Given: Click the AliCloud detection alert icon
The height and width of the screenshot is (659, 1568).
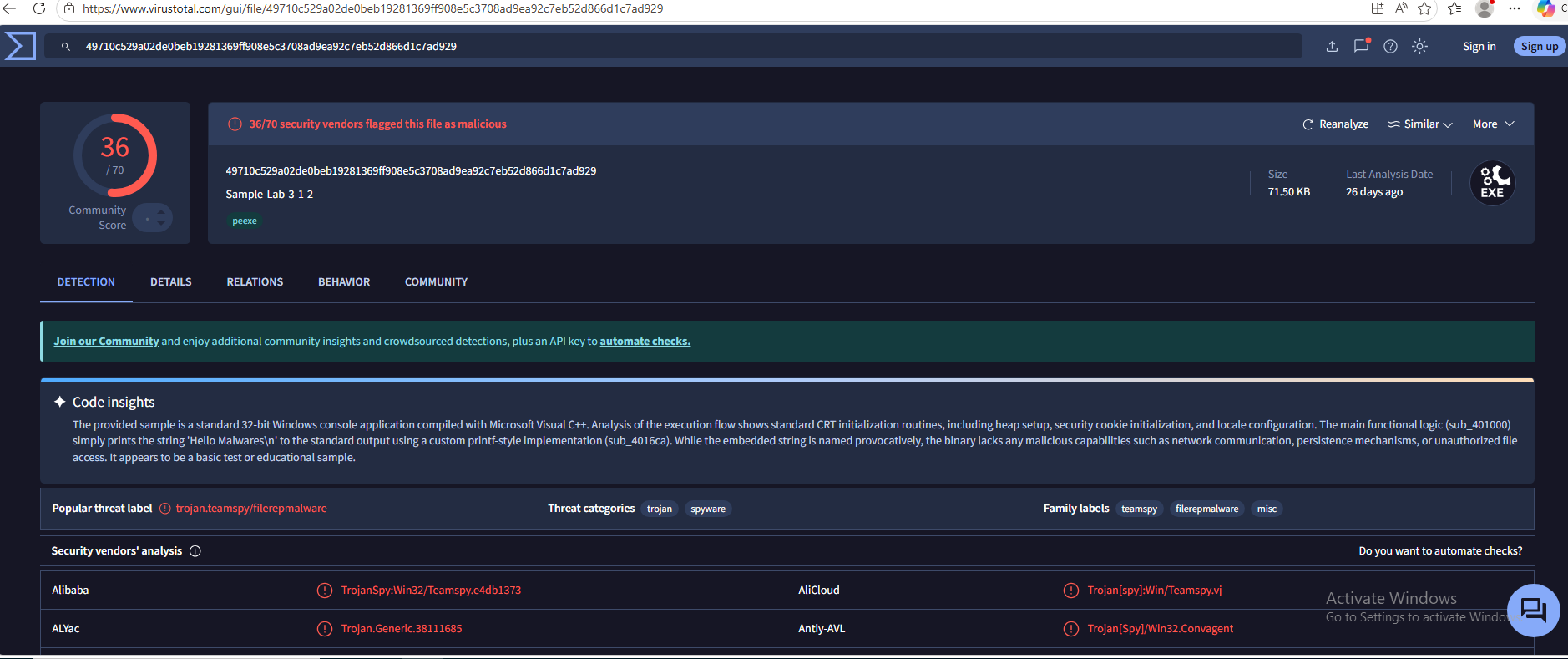Looking at the screenshot, I should pos(1071,591).
